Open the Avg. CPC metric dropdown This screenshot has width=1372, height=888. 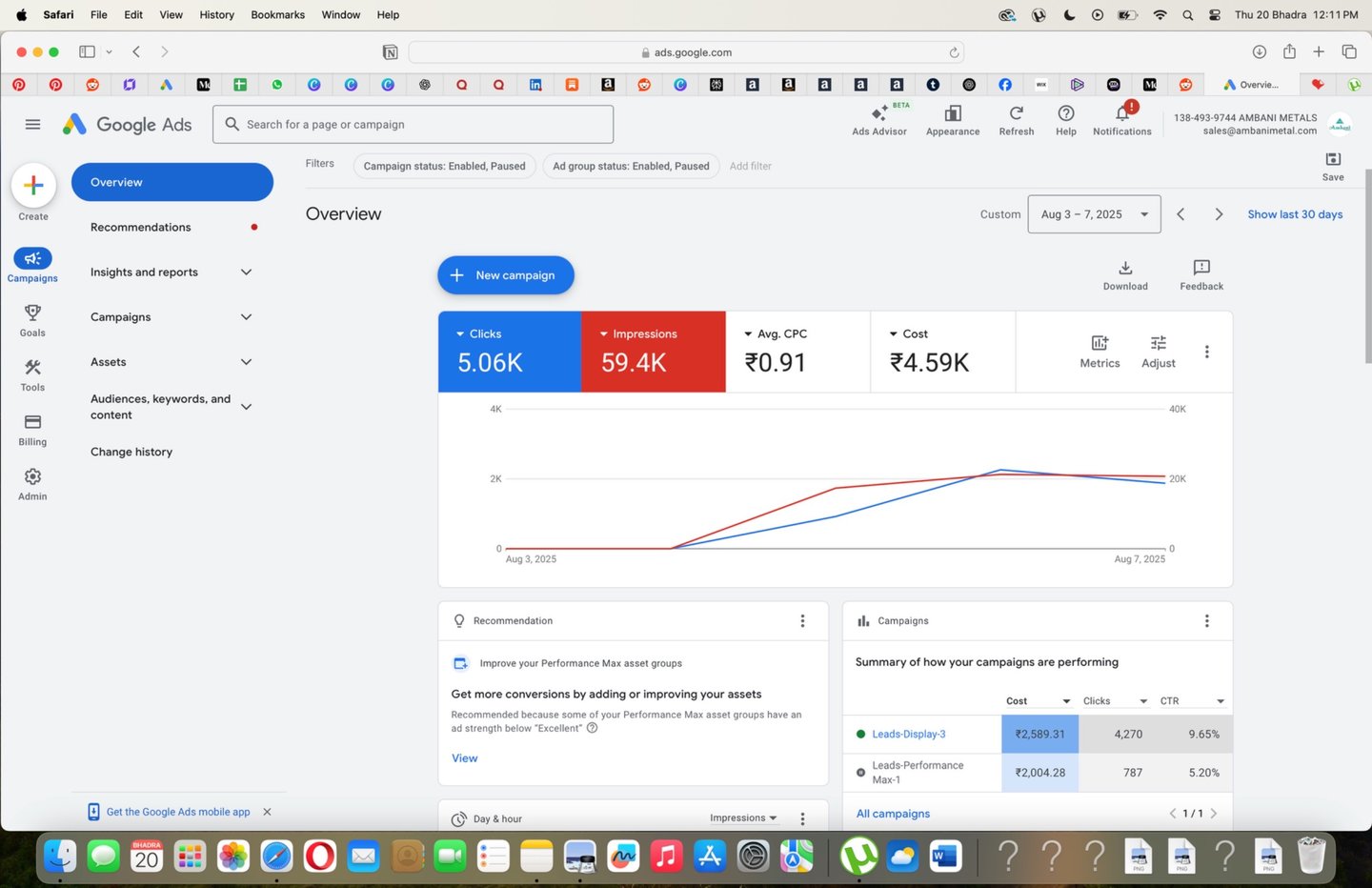click(775, 333)
